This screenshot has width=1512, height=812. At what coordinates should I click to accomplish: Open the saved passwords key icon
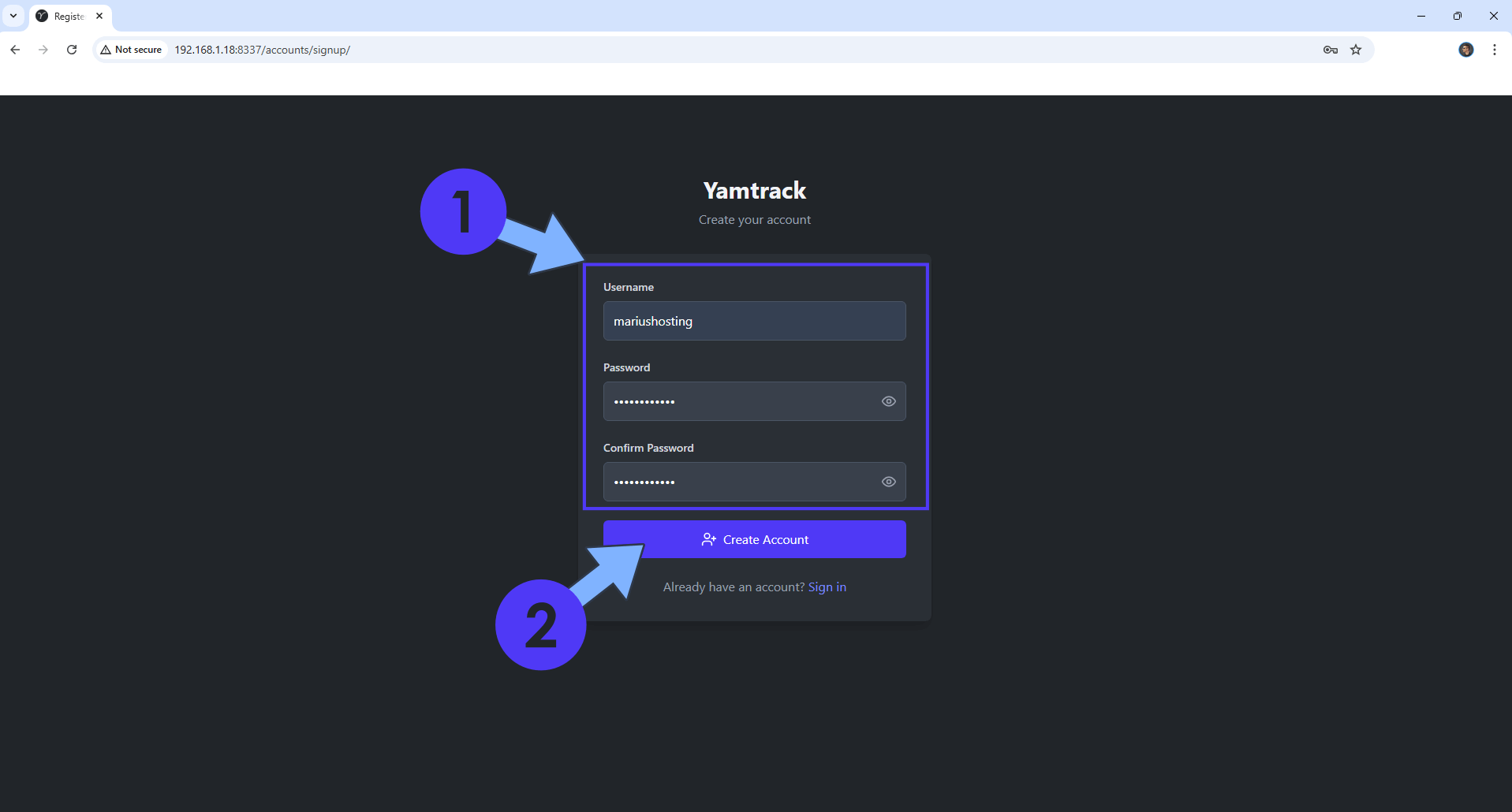click(x=1331, y=50)
